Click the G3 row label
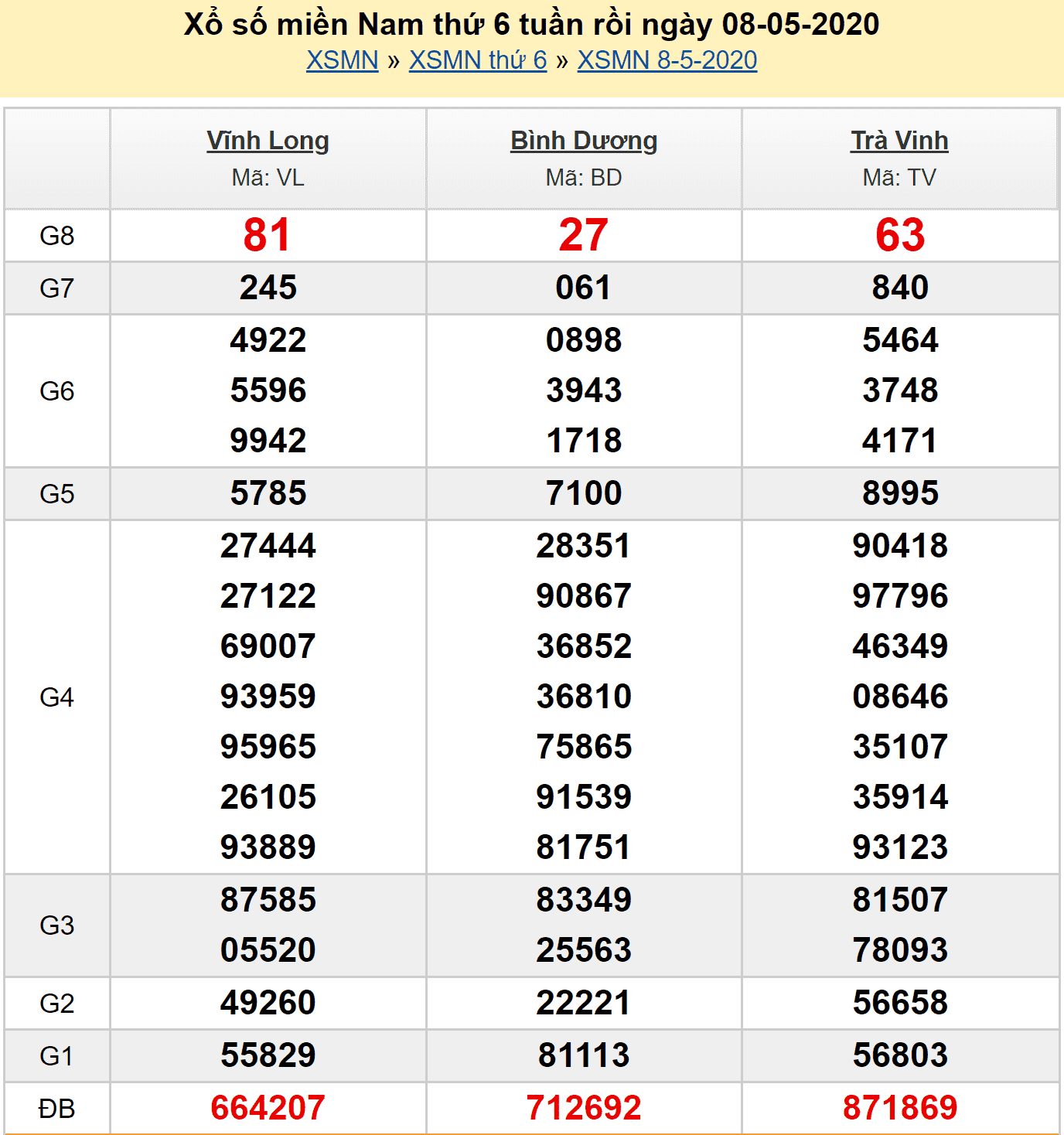The height and width of the screenshot is (1135, 1064). 57,925
